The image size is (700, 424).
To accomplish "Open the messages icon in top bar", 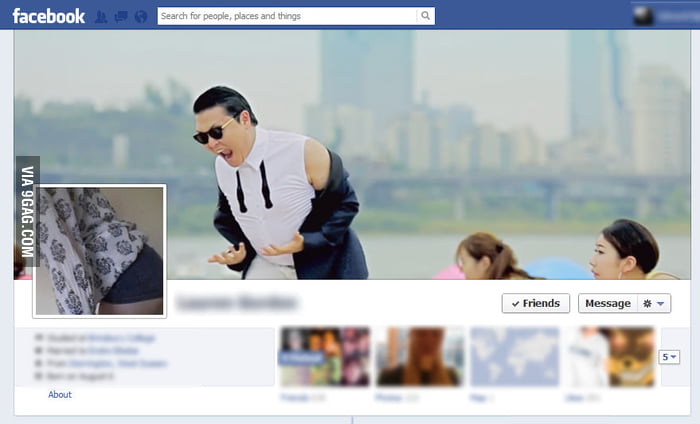I will pyautogui.click(x=122, y=16).
